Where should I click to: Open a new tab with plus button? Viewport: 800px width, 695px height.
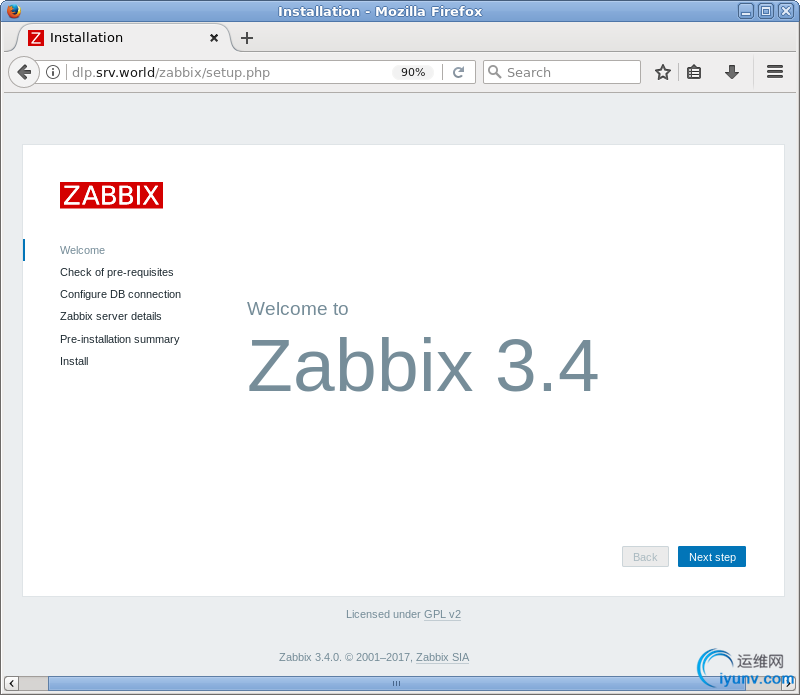click(247, 38)
